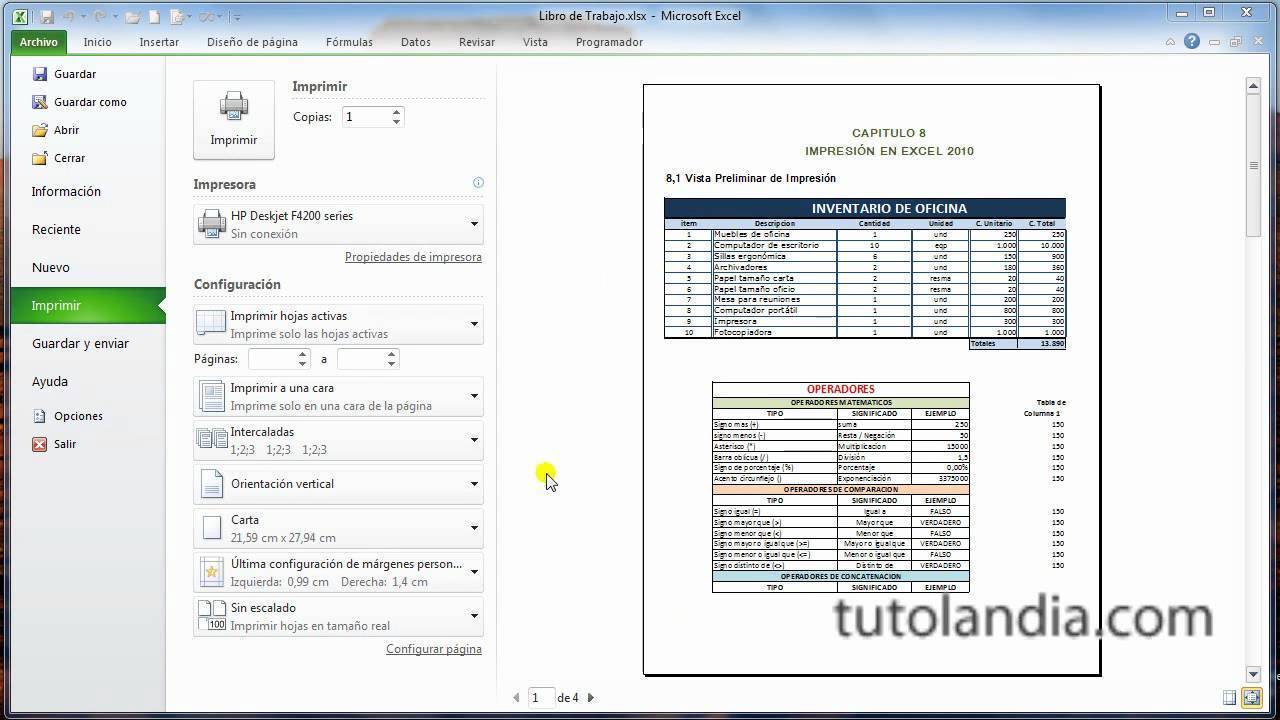Open the Imprimir hojas activas dropdown
This screenshot has width=1280, height=720.
(338, 324)
